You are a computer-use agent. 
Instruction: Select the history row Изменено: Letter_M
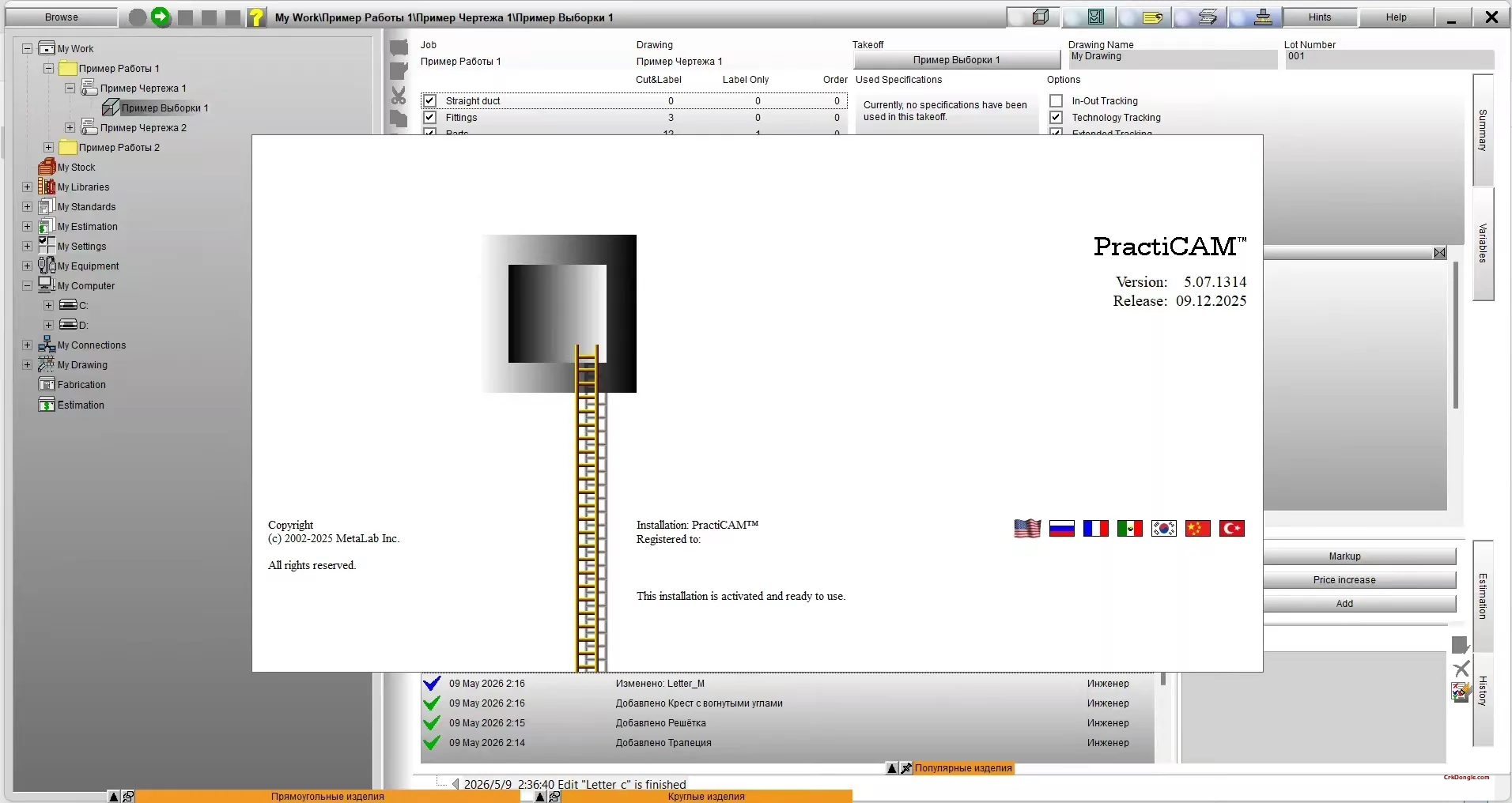click(787, 684)
